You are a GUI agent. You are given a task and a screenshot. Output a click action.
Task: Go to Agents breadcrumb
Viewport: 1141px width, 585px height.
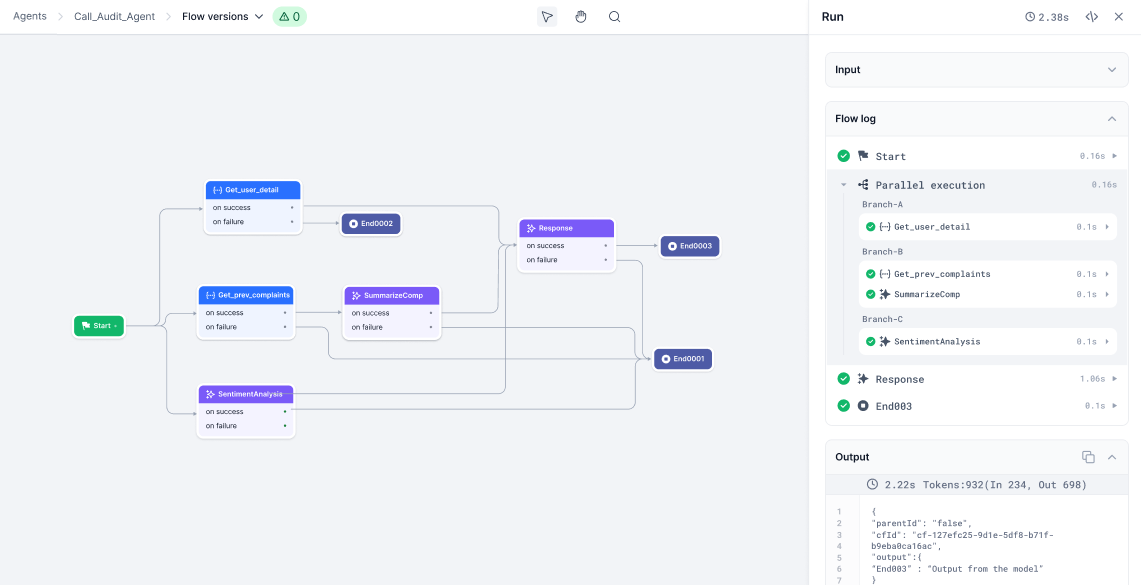tap(30, 17)
